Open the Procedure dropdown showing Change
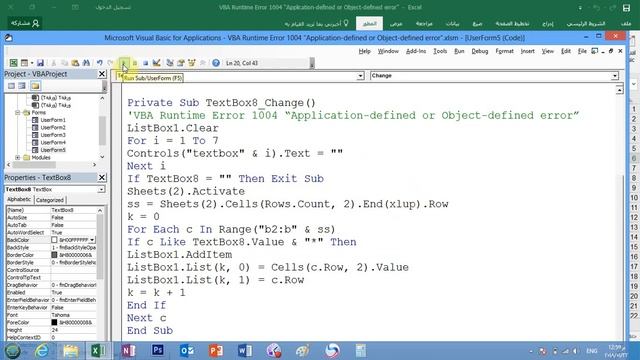 pyautogui.click(x=615, y=76)
